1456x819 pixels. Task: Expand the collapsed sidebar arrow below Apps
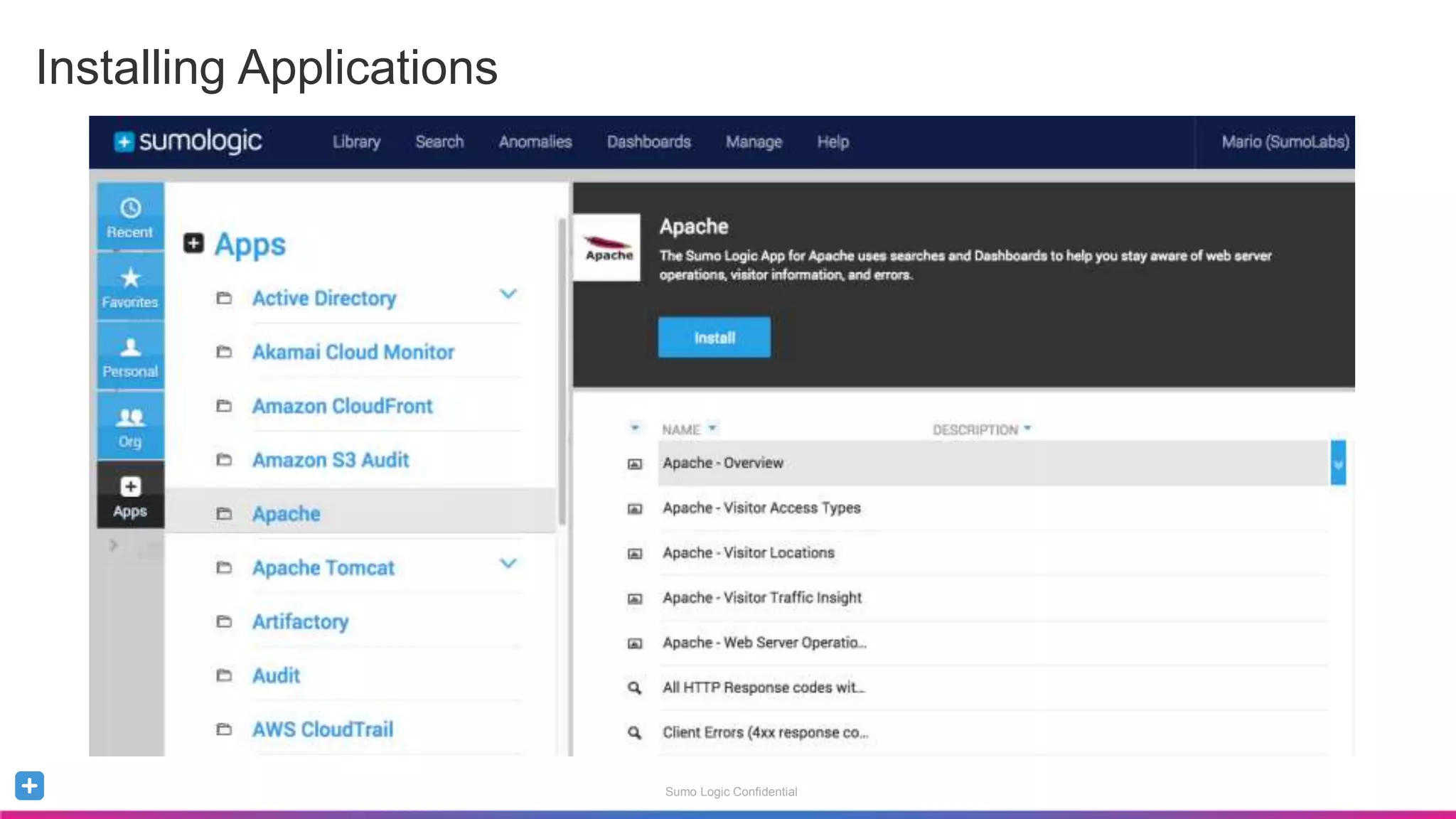pos(114,545)
